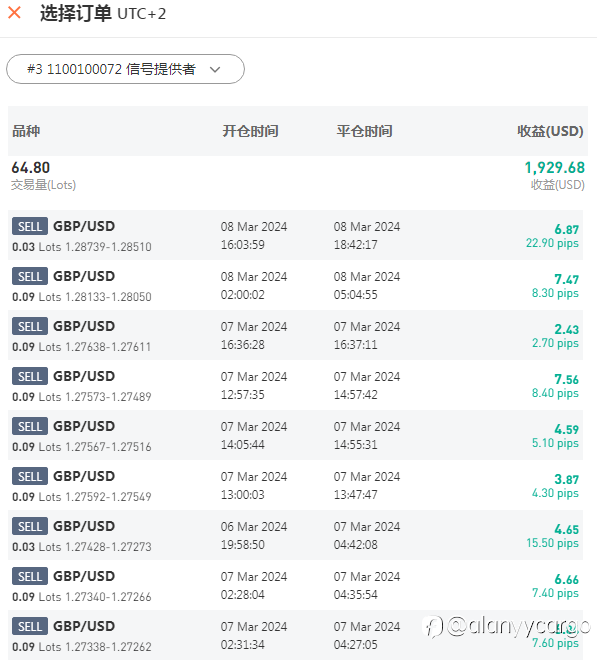Select the SELL badge on the 1.28739-1.28510 order

pos(30,226)
